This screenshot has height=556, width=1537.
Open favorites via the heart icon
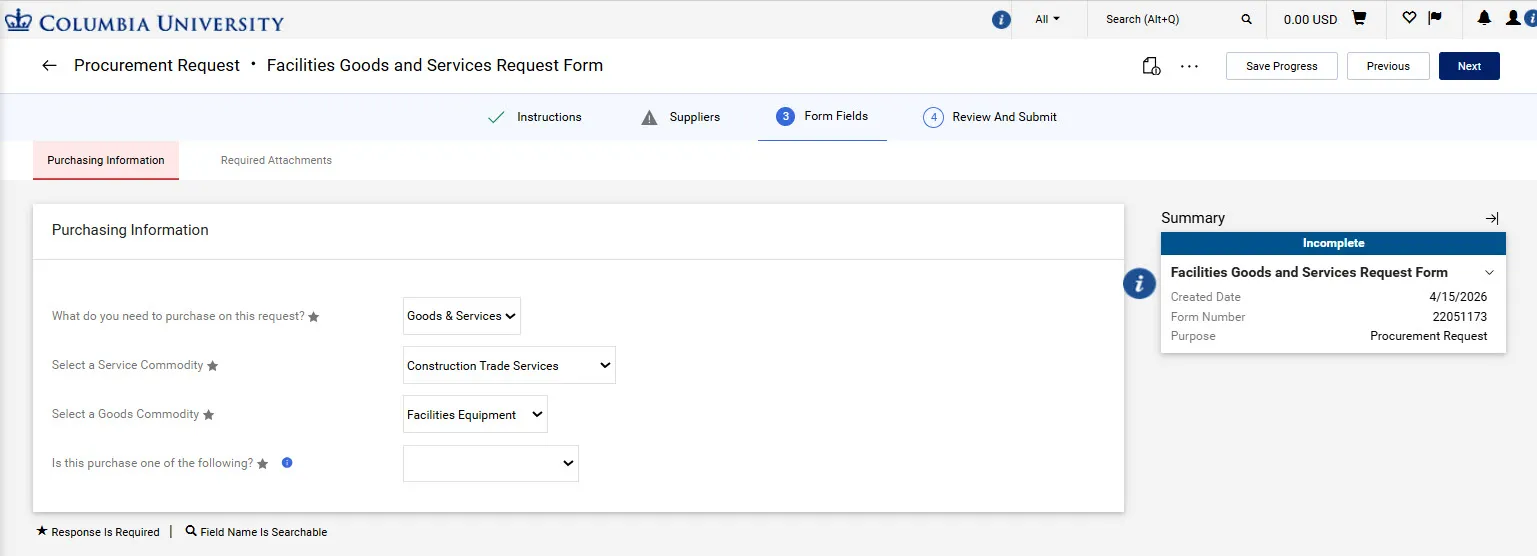pyautogui.click(x=1409, y=18)
